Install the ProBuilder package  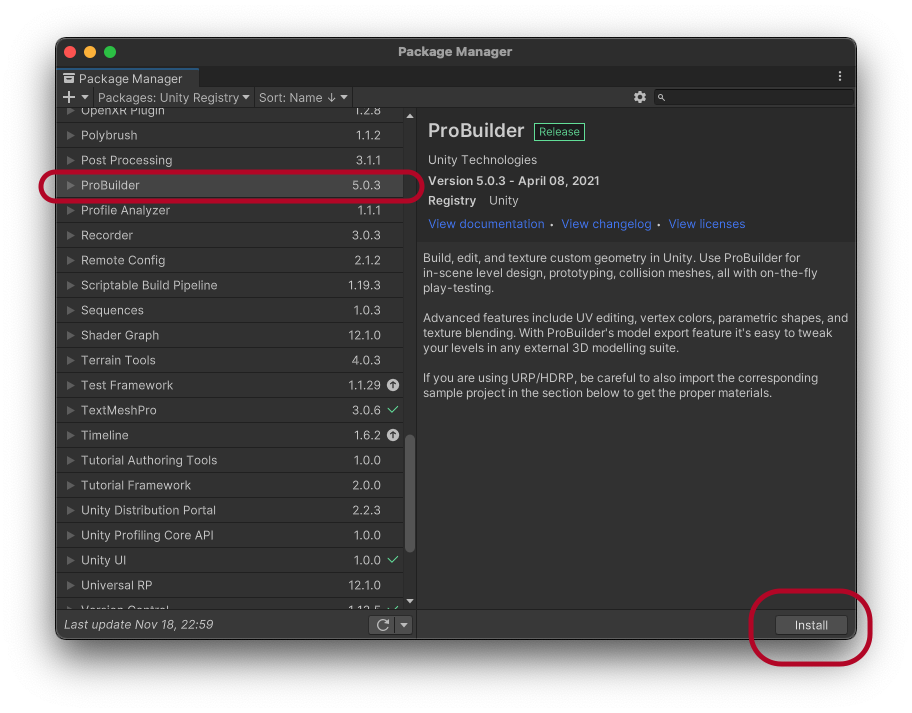(x=811, y=625)
